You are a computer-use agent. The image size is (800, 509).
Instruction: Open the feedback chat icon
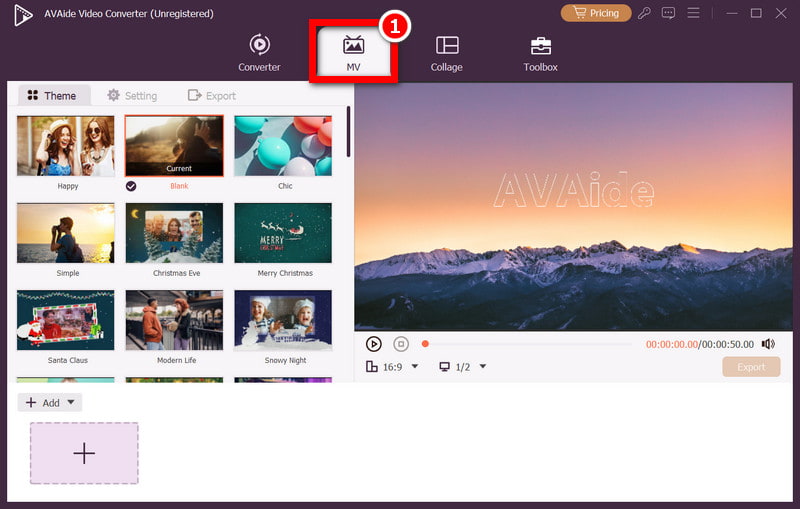pyautogui.click(x=669, y=13)
